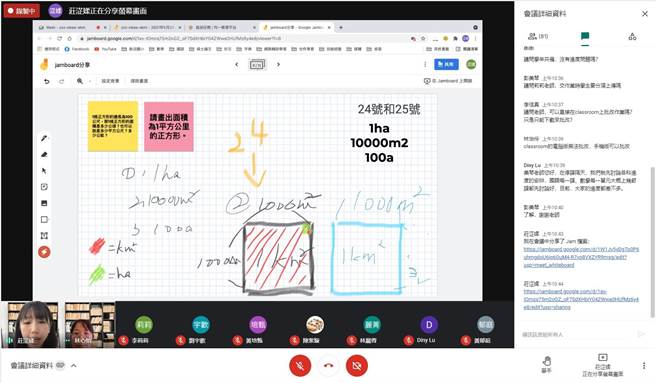Go to the previous Jamboard frame
The height and width of the screenshot is (383, 656).
[237, 64]
